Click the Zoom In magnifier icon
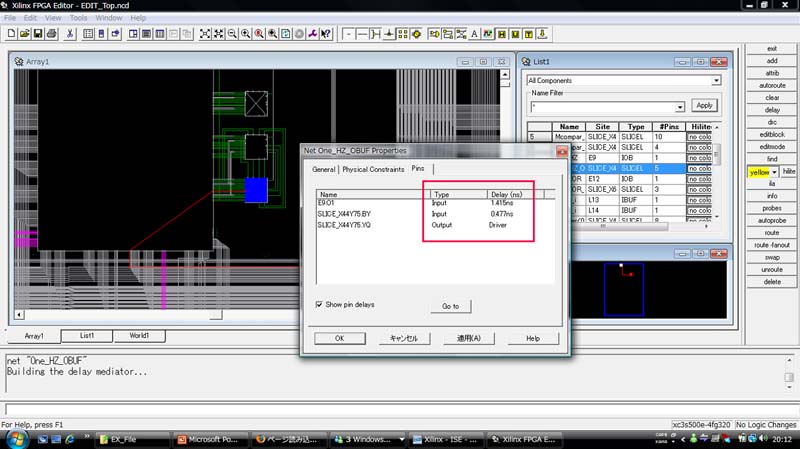 245,34
